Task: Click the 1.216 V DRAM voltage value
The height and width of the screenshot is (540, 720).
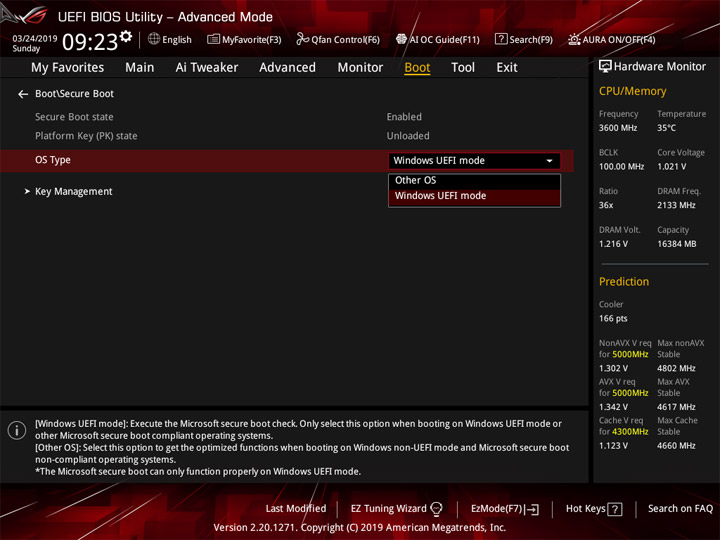Action: tap(613, 244)
